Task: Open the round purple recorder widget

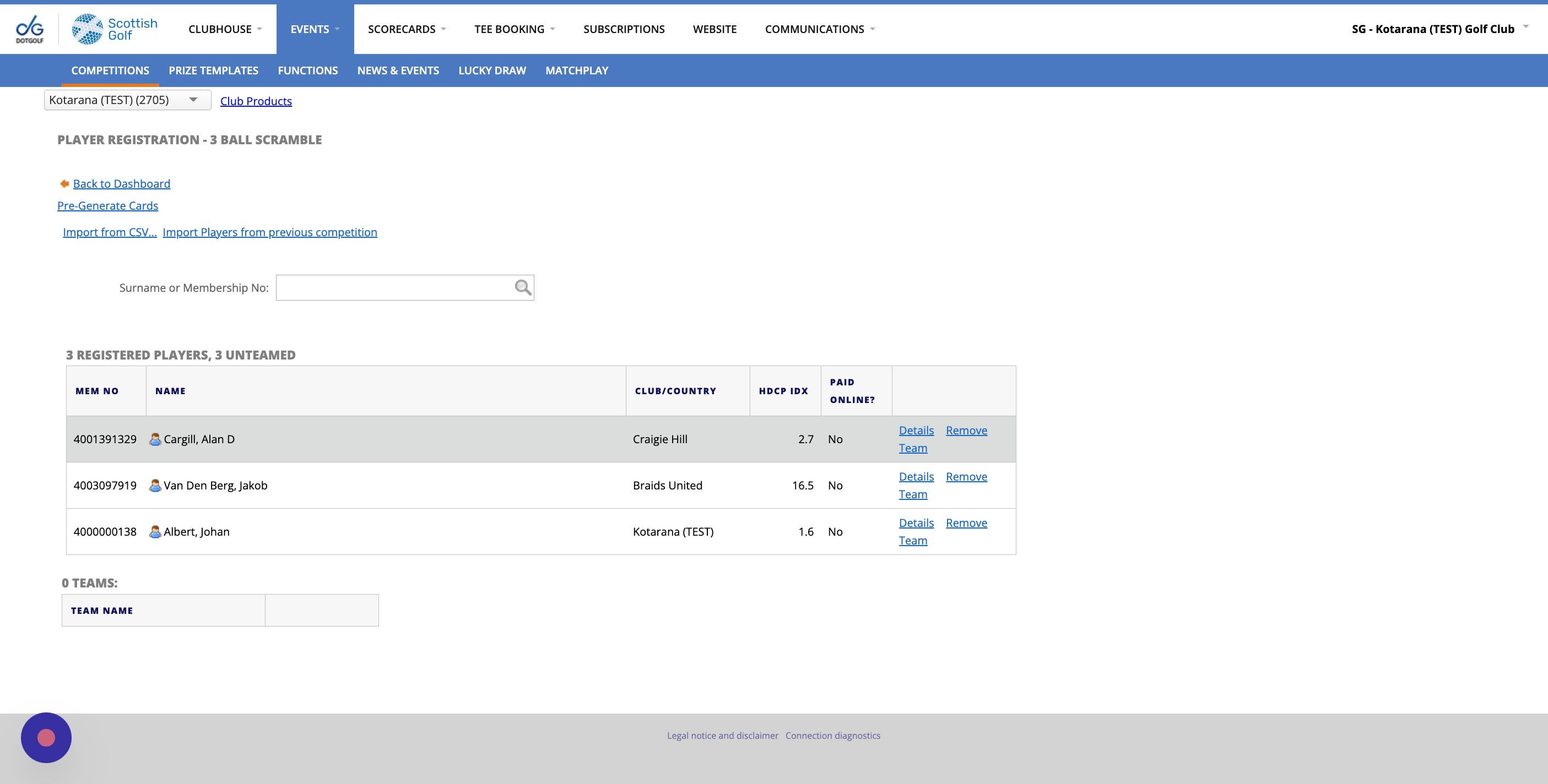Action: click(46, 737)
